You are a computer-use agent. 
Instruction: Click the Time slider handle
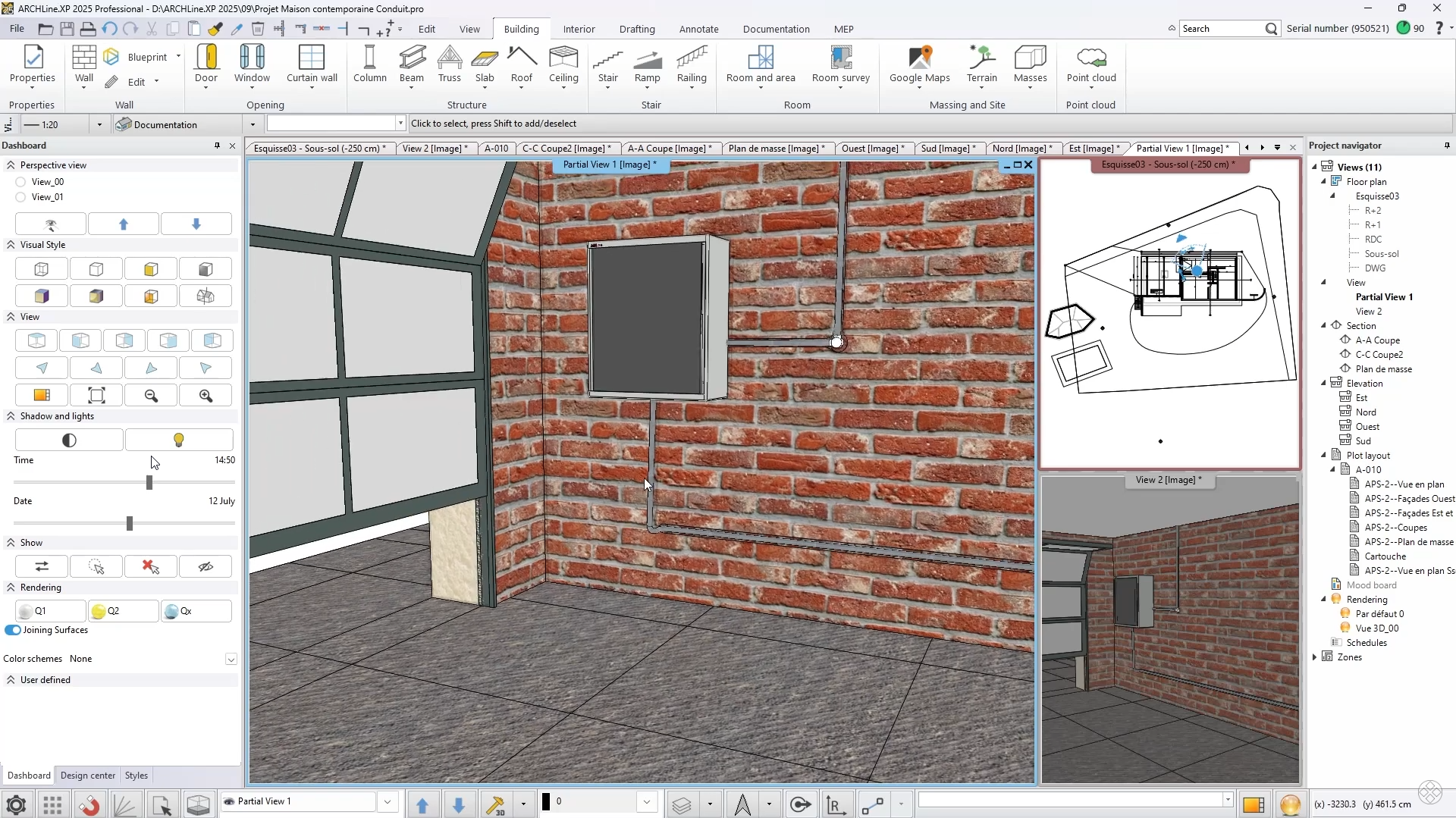149,482
